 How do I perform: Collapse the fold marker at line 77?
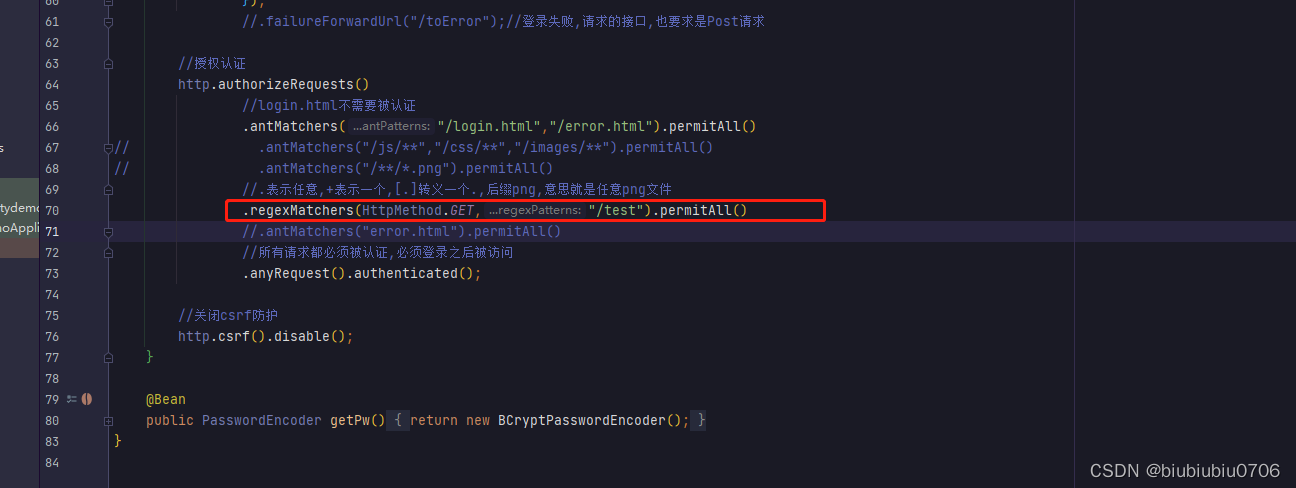click(x=109, y=357)
